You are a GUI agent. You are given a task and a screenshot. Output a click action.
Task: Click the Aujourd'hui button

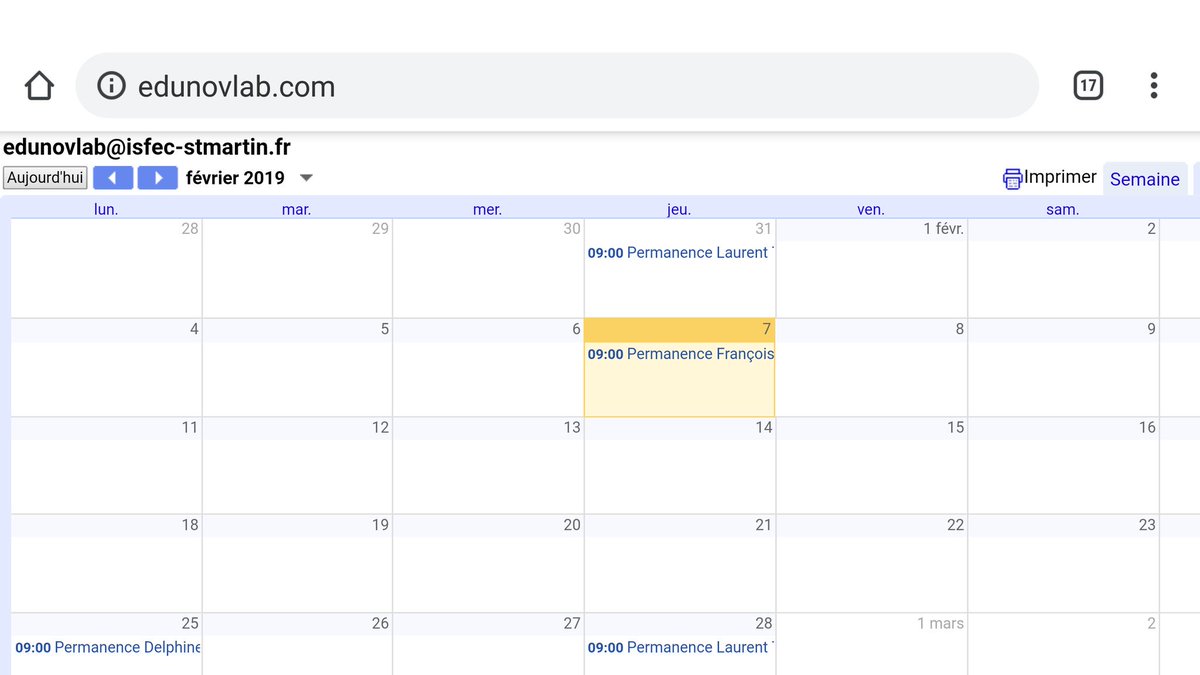[45, 178]
